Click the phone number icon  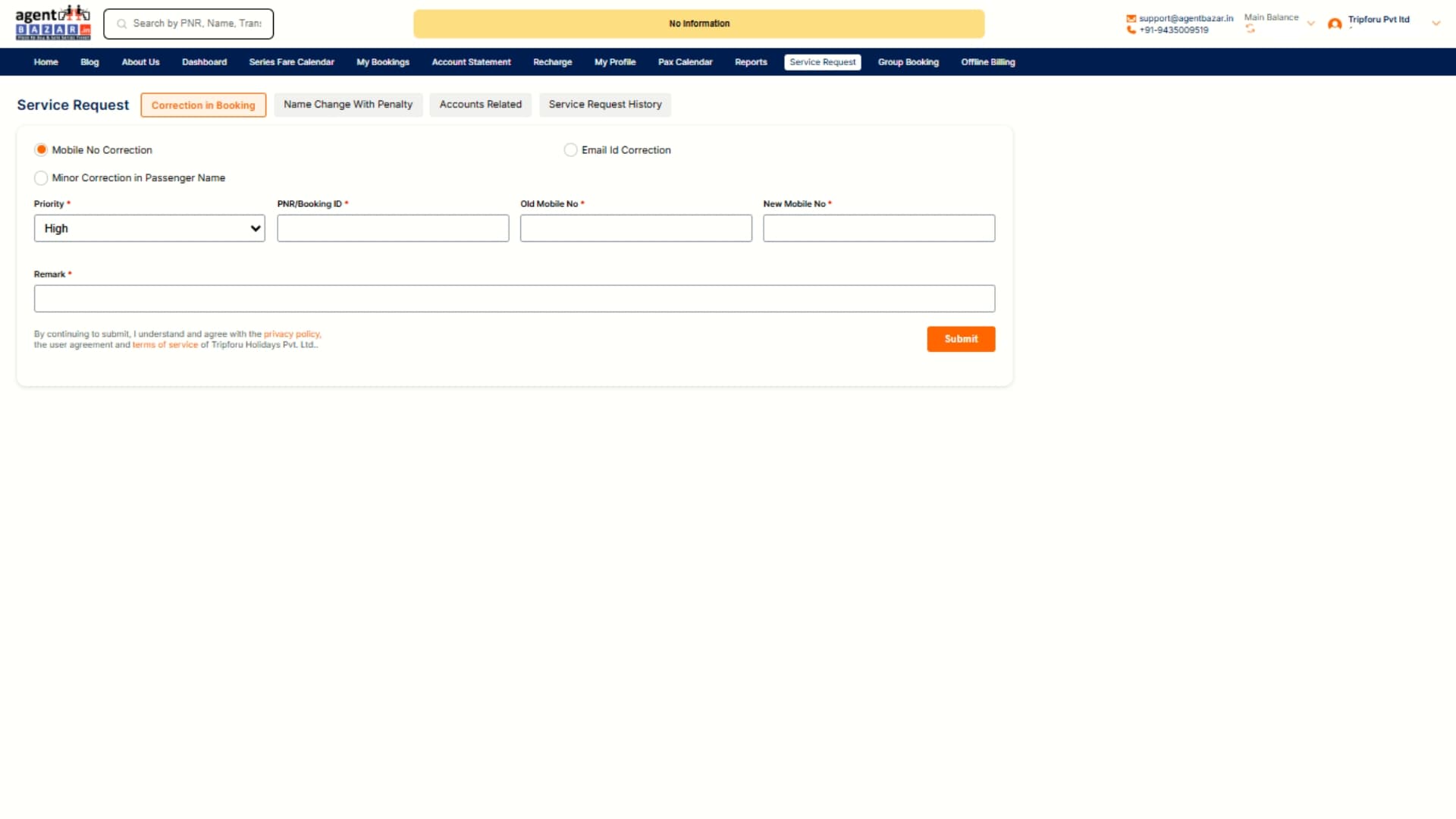(x=1131, y=30)
